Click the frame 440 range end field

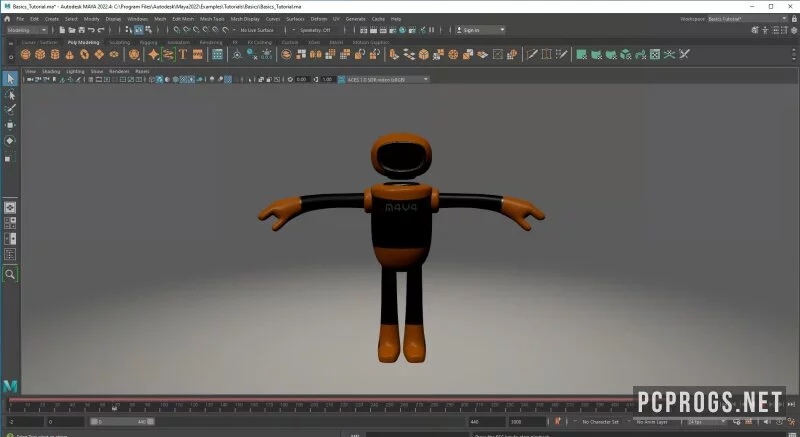click(486, 422)
